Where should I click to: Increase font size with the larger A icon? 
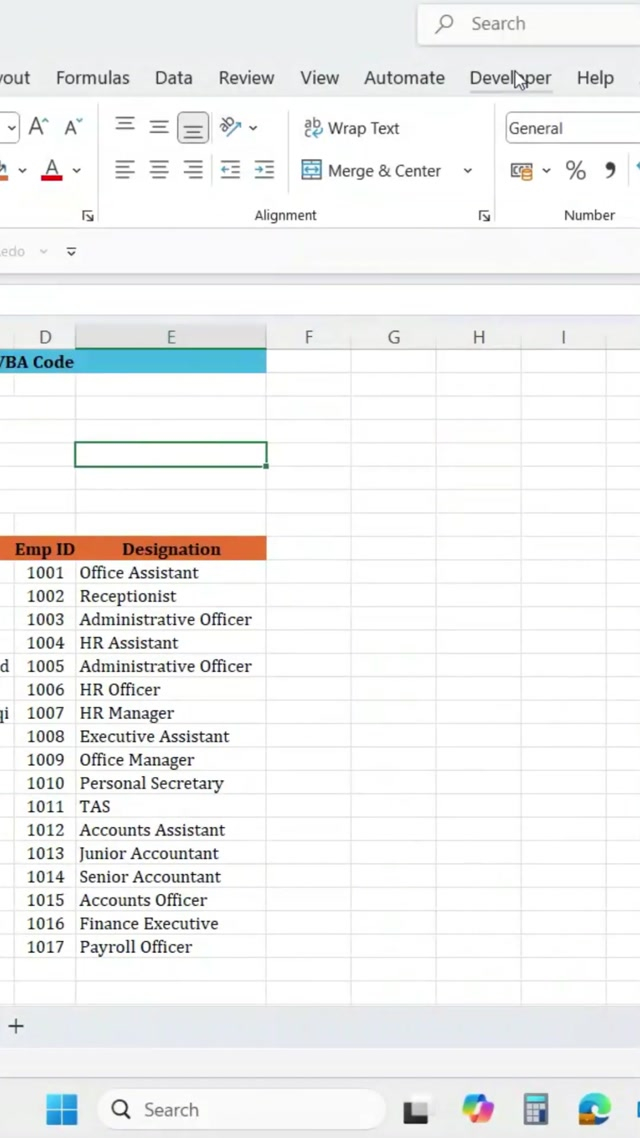(x=38, y=127)
